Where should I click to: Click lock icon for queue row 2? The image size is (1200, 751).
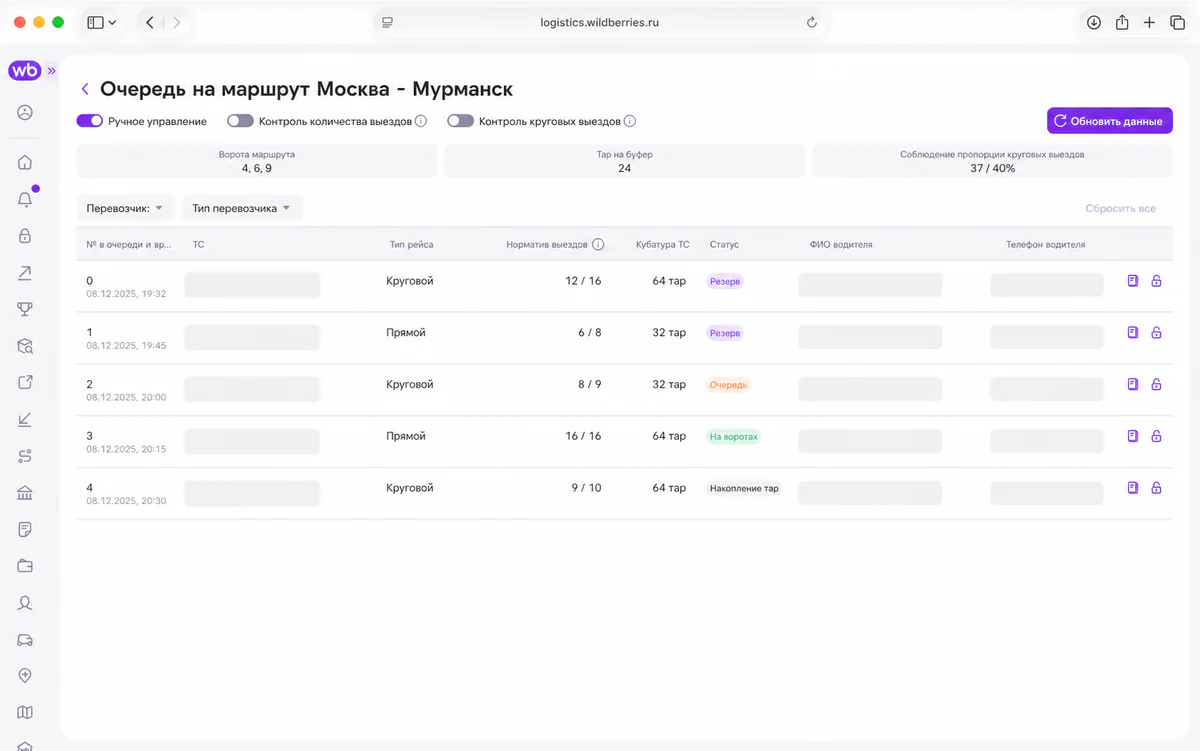1156,384
